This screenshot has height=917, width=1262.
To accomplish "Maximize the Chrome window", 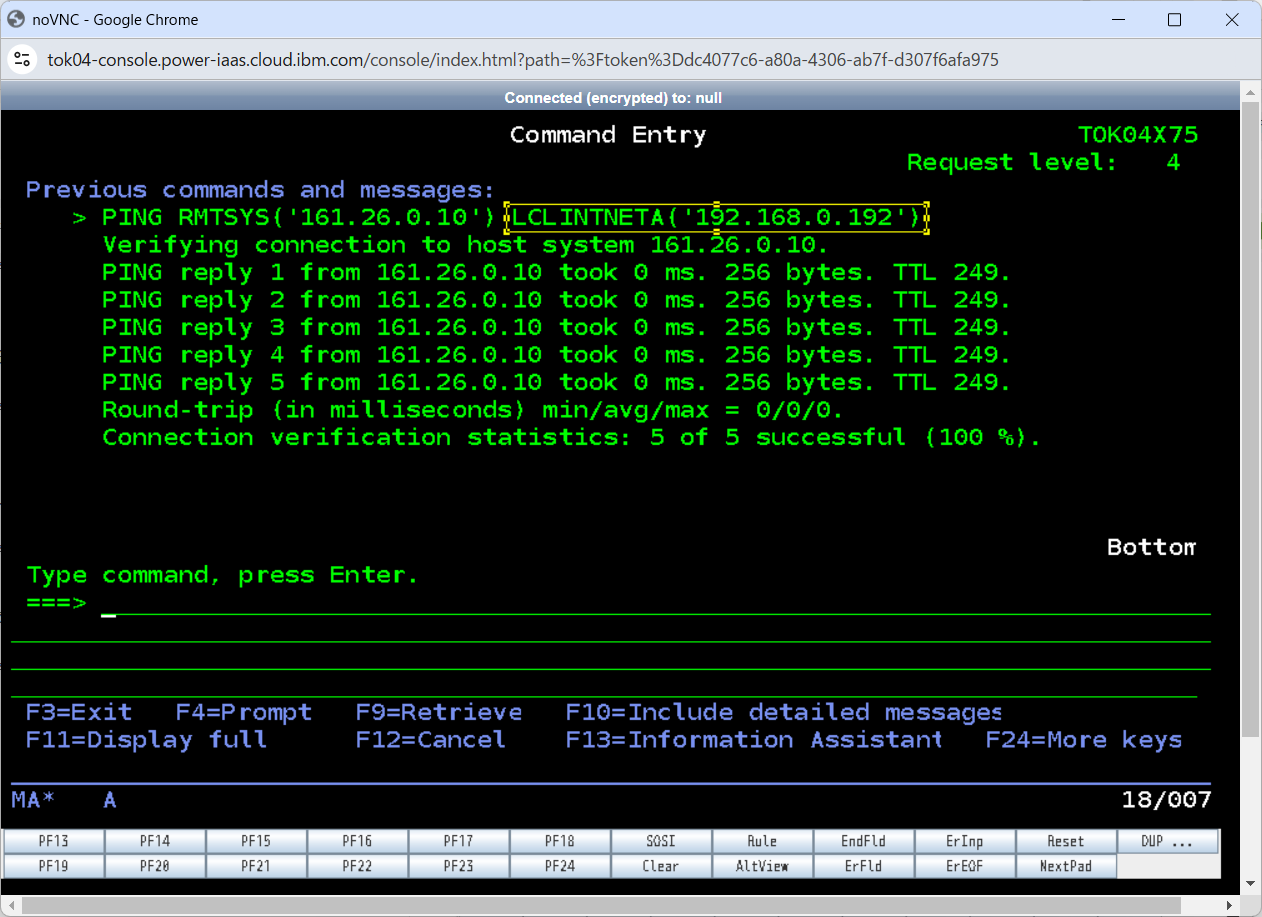I will click(x=1175, y=20).
